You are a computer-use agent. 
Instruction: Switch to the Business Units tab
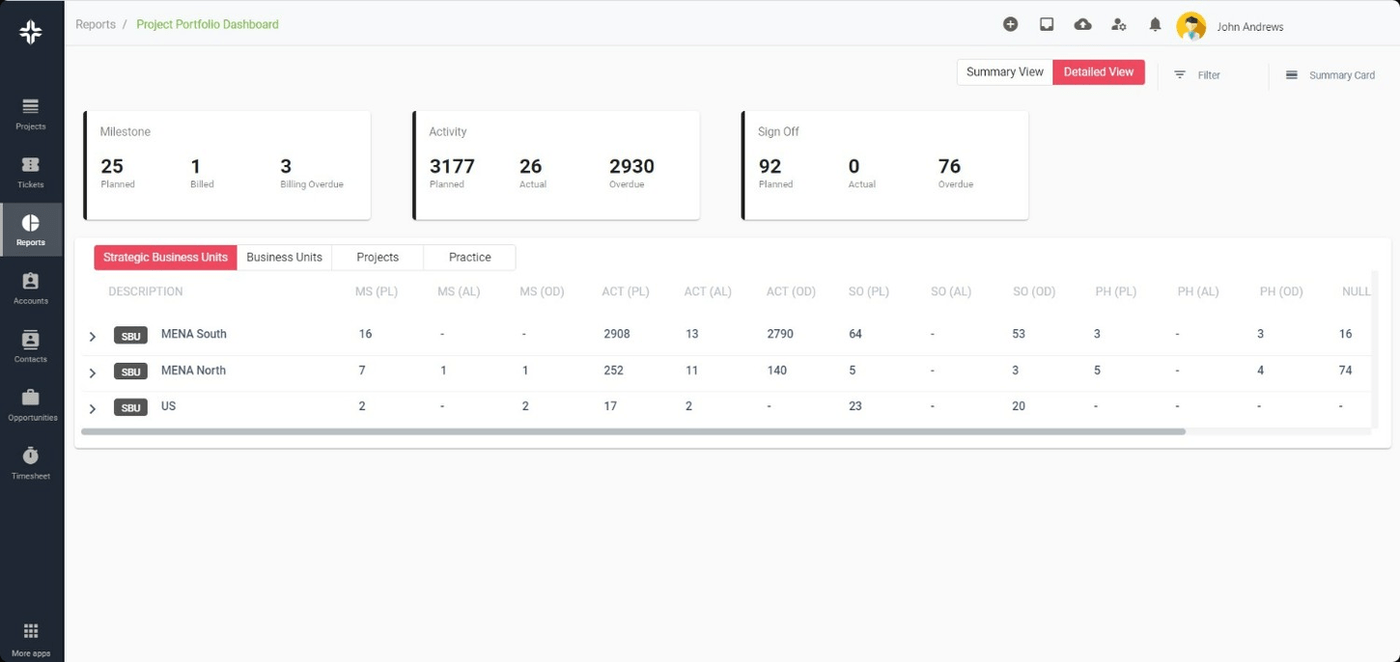click(284, 257)
